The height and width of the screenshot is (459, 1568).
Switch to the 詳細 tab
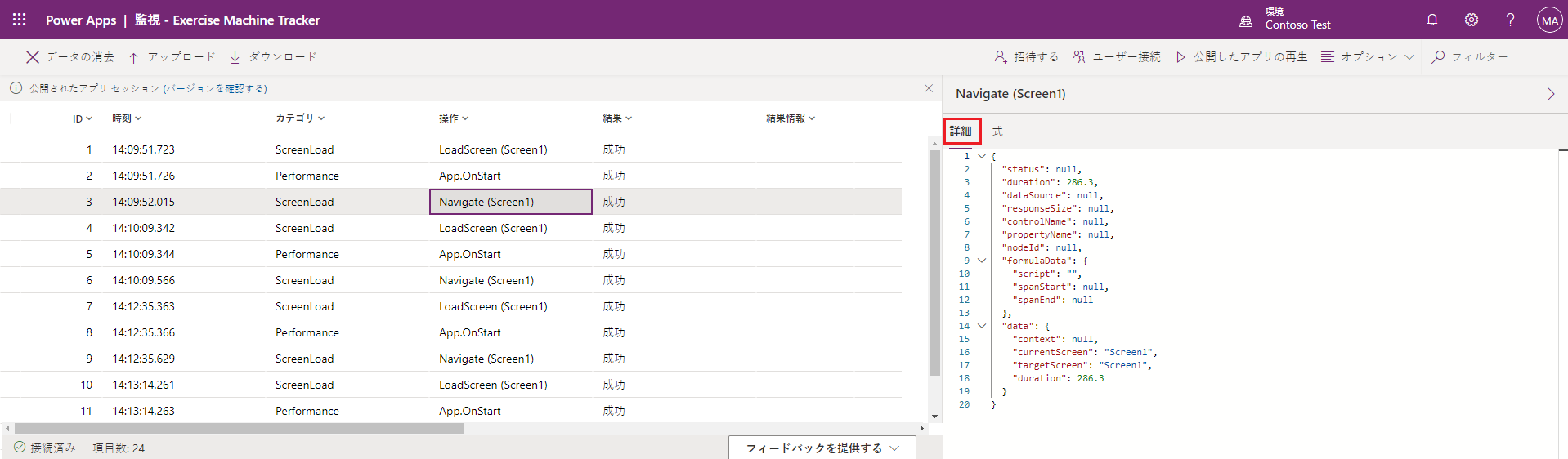pos(961,131)
